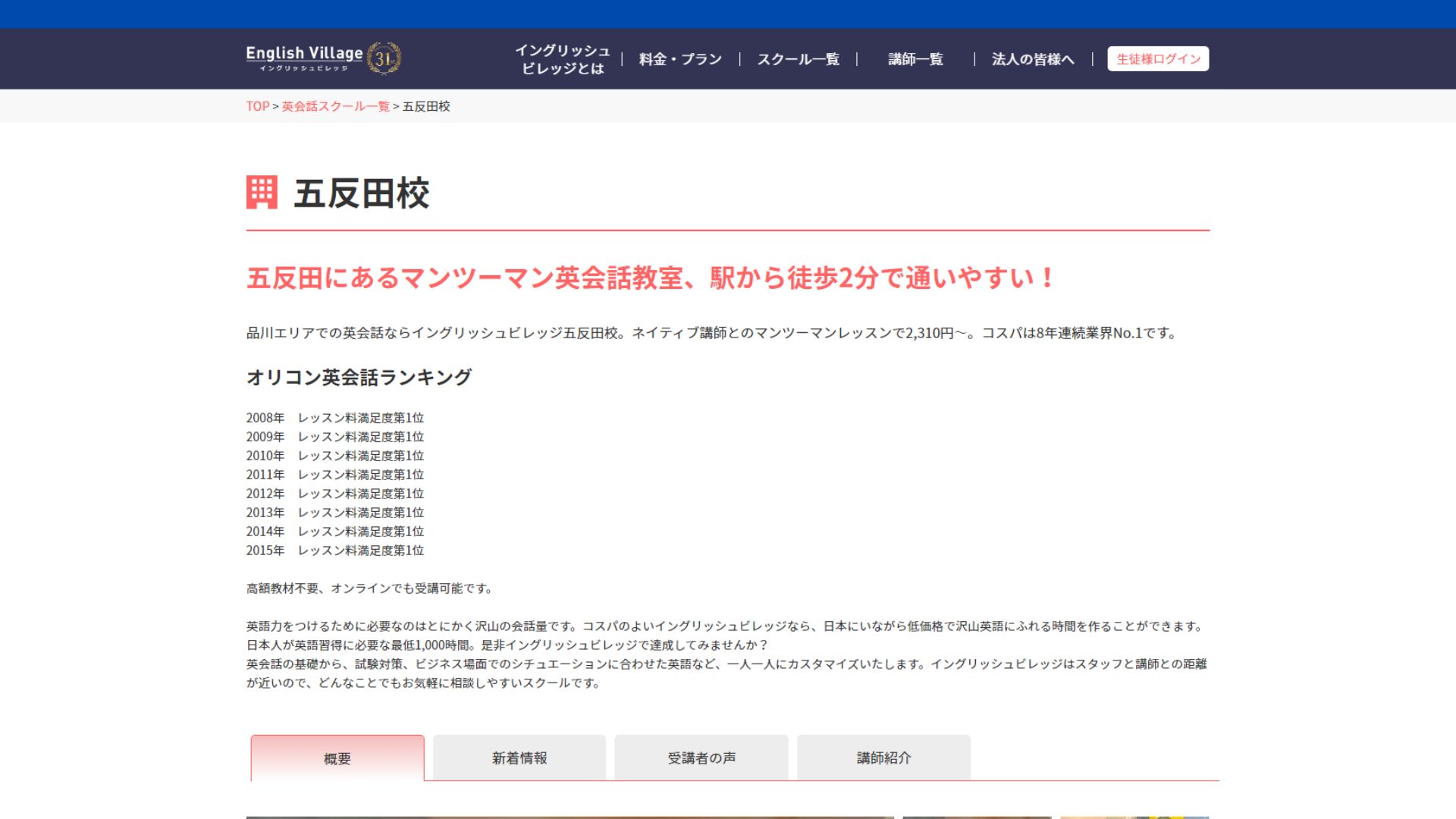Screen dimensions: 1456x819
Task: Click the 2013年 レッスン料満足度第1位 row
Action: coord(335,513)
